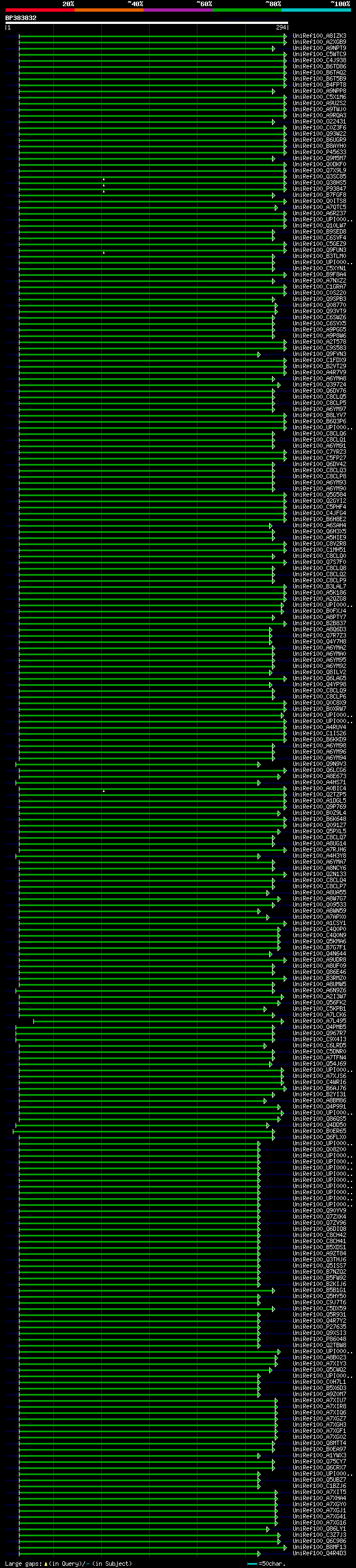Click the Large gaps legend triangle icon
Screen dimensions: 356x1568
(46, 1564)
